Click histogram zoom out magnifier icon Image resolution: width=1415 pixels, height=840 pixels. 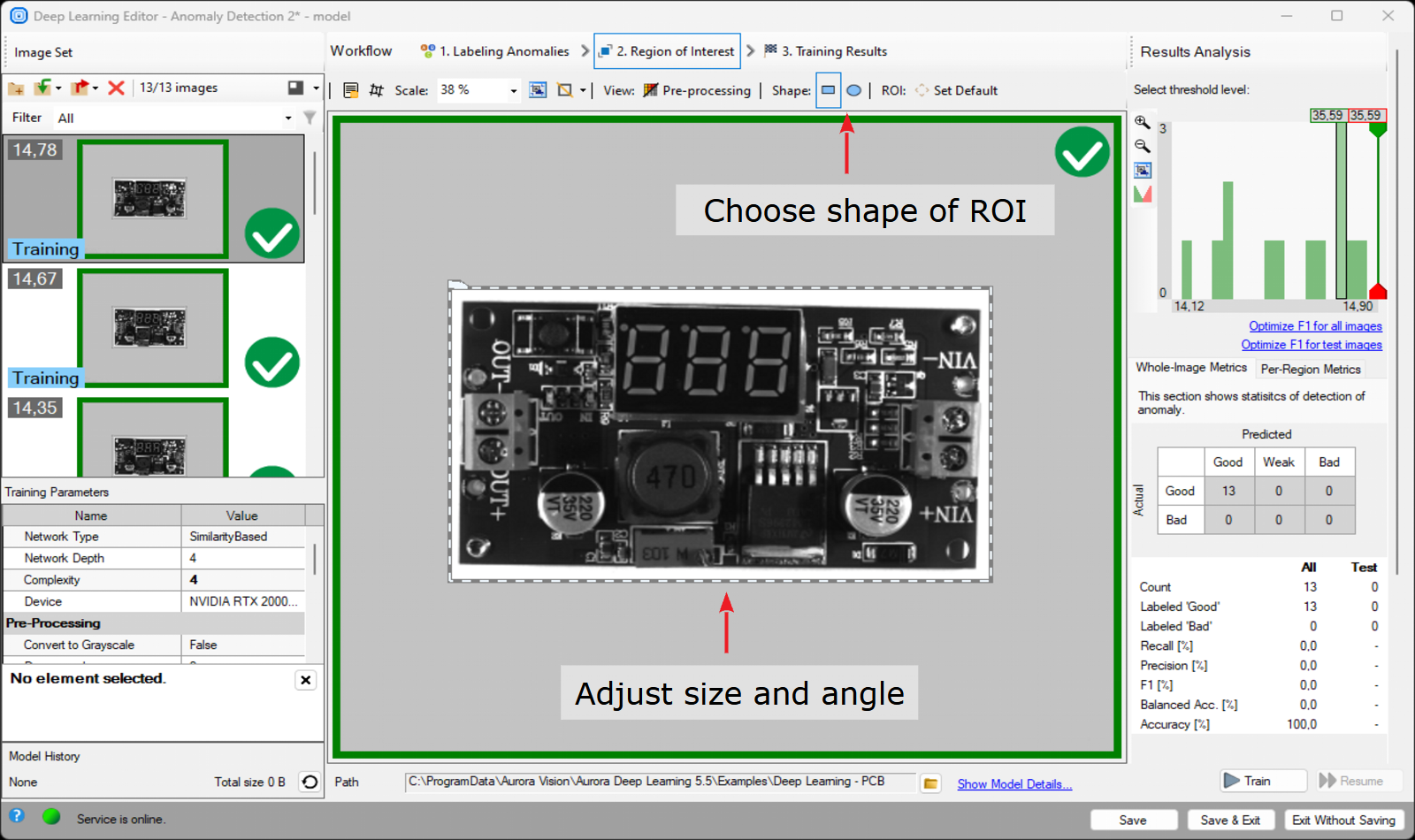click(1143, 146)
